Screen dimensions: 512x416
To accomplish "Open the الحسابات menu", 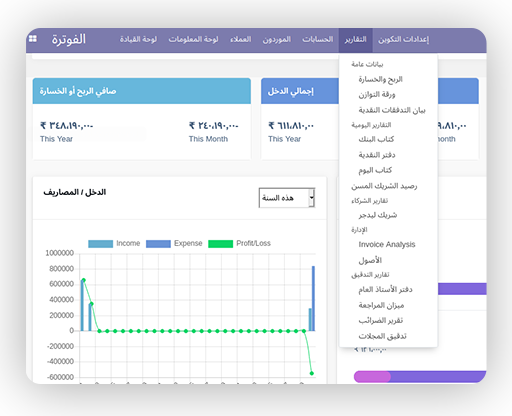I will 318,39.
